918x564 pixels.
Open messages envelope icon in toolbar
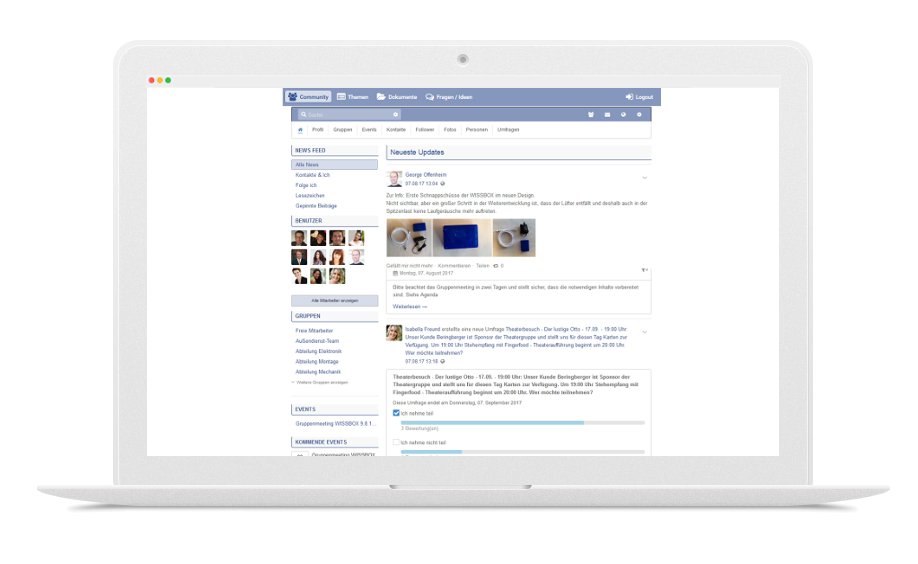pyautogui.click(x=607, y=115)
